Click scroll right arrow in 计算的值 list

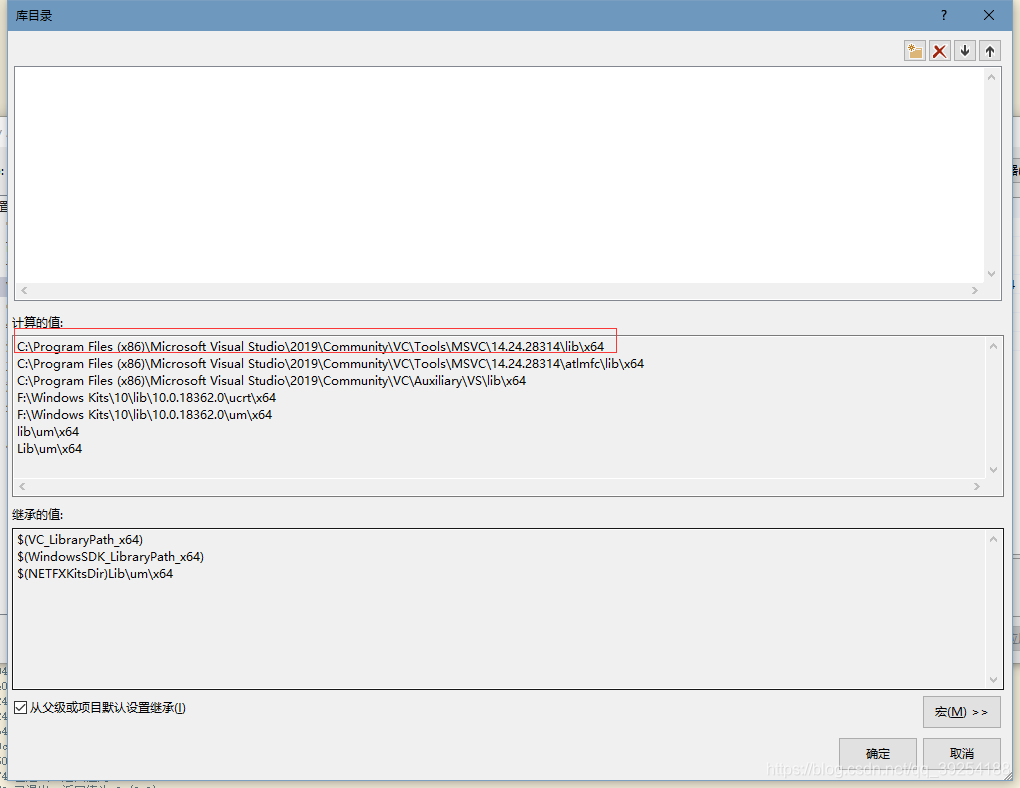(x=976, y=486)
